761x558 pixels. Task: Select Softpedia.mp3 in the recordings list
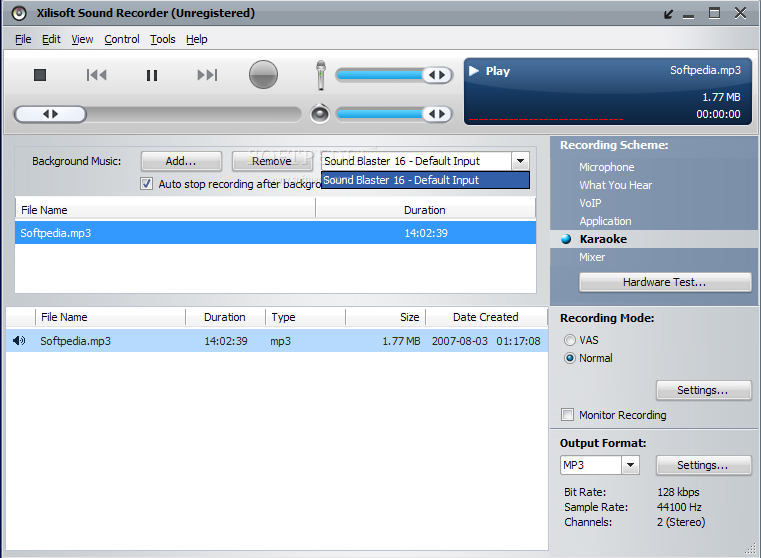(x=277, y=341)
